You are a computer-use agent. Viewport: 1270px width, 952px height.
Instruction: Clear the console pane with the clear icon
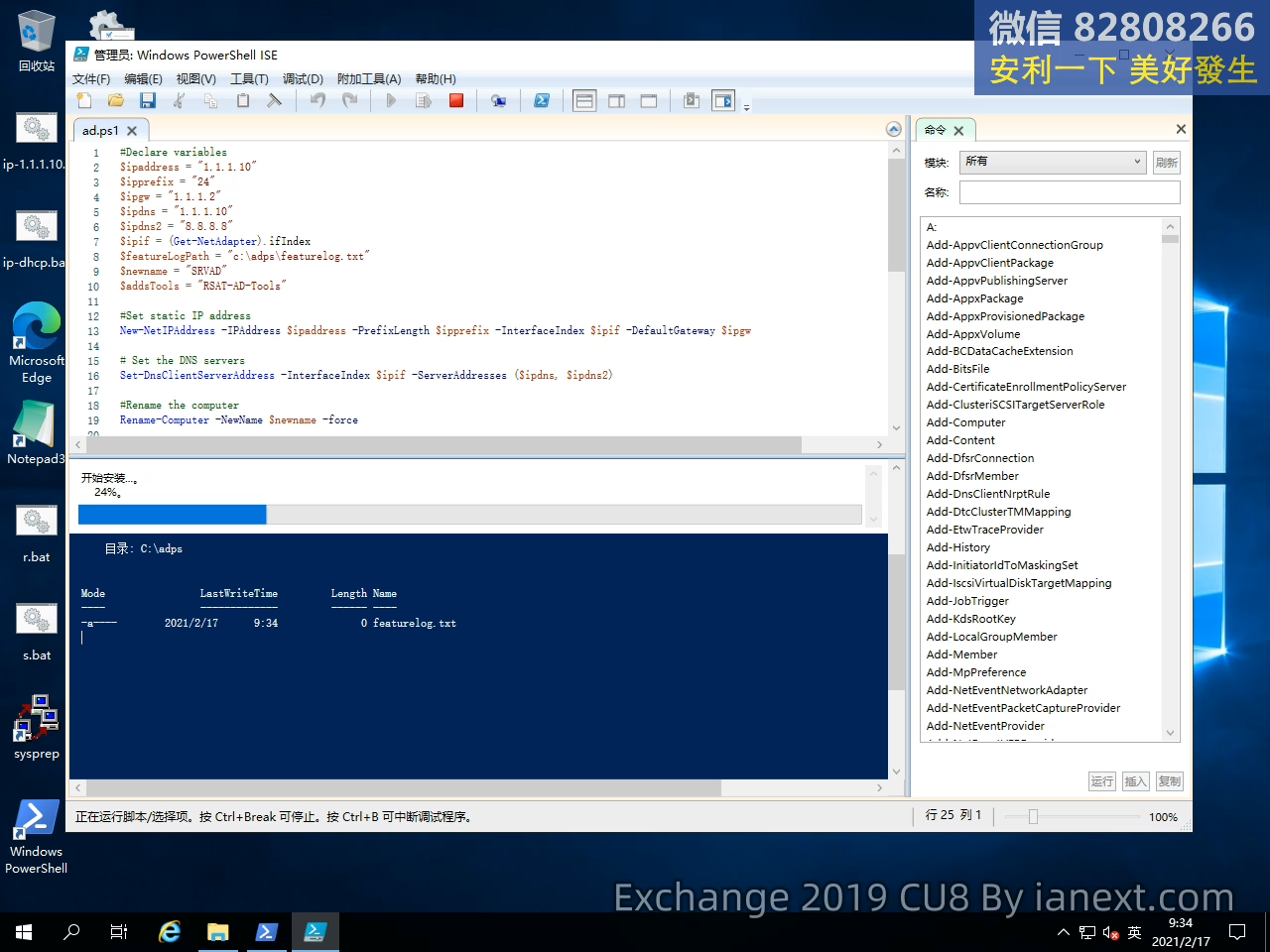pos(275,100)
